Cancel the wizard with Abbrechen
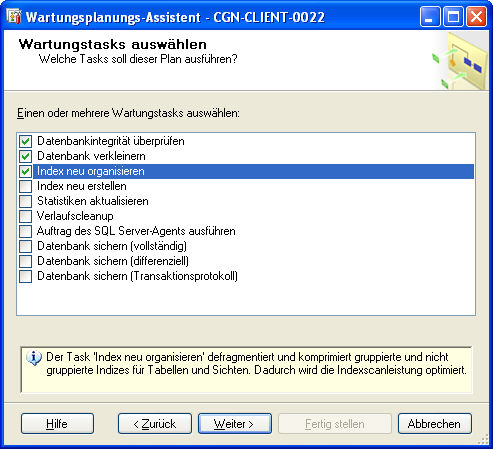 [435, 424]
